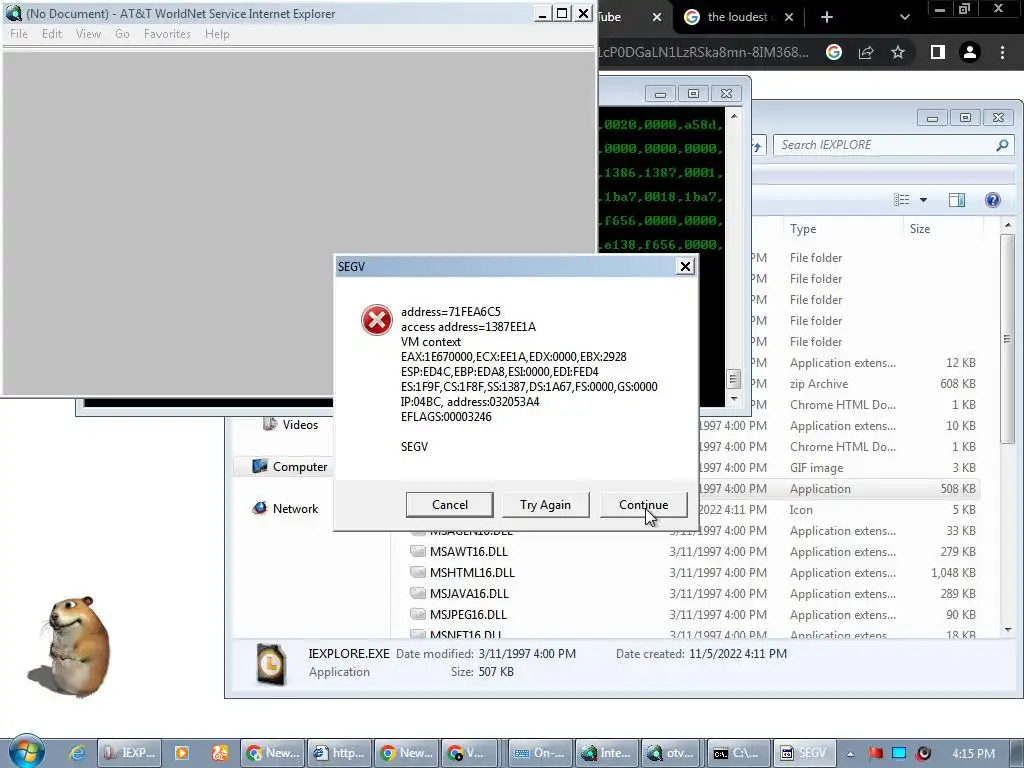This screenshot has height=768, width=1024.
Task: Open the Edit menu in Internet Explorer
Action: 52,34
